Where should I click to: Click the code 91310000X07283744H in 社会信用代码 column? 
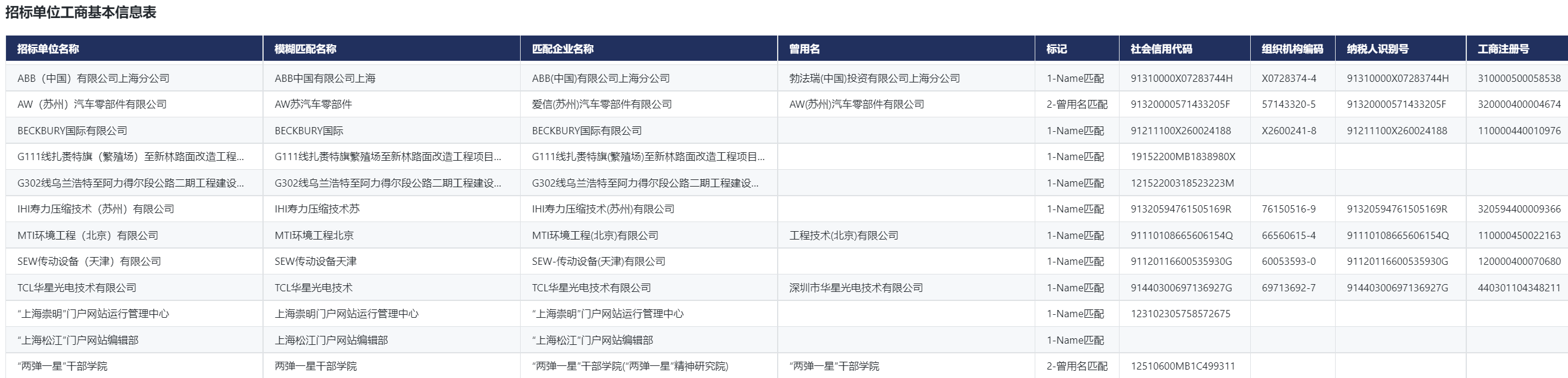point(1182,78)
